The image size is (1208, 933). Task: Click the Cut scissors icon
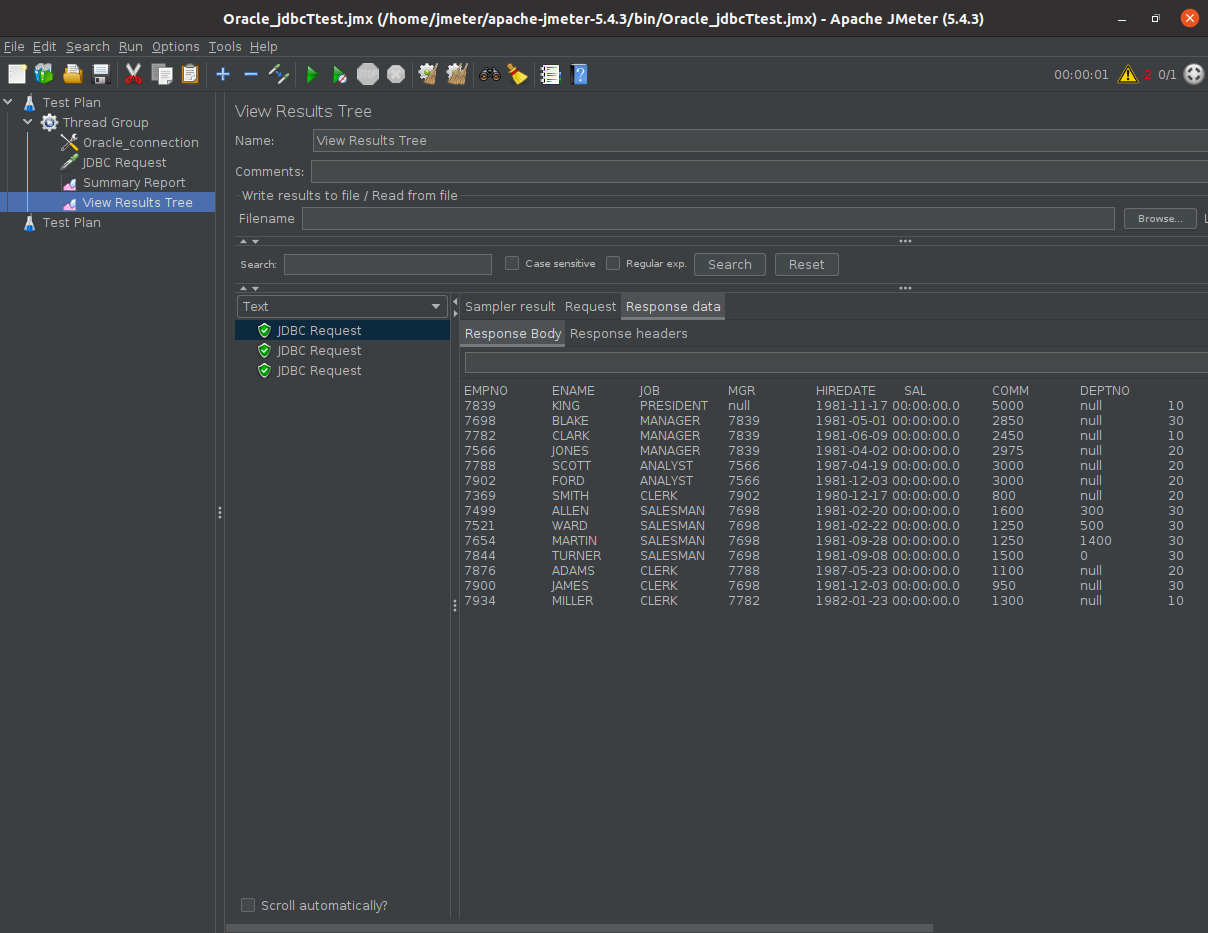click(133, 74)
